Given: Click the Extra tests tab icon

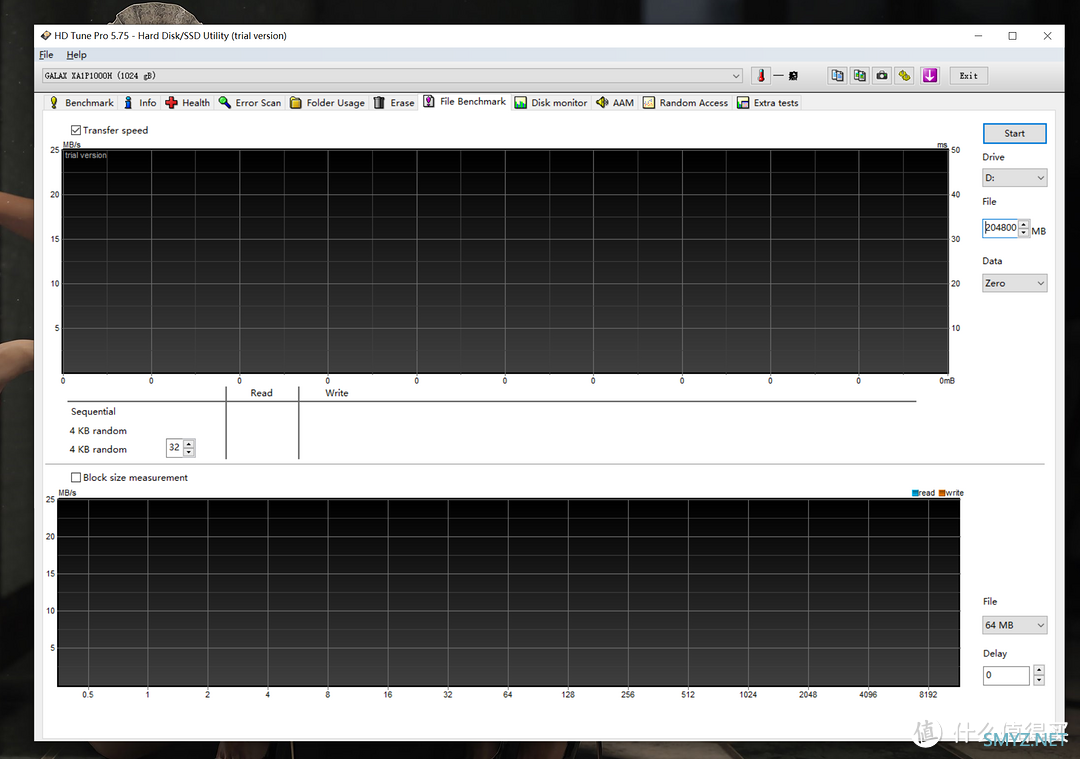Looking at the screenshot, I should click(742, 103).
